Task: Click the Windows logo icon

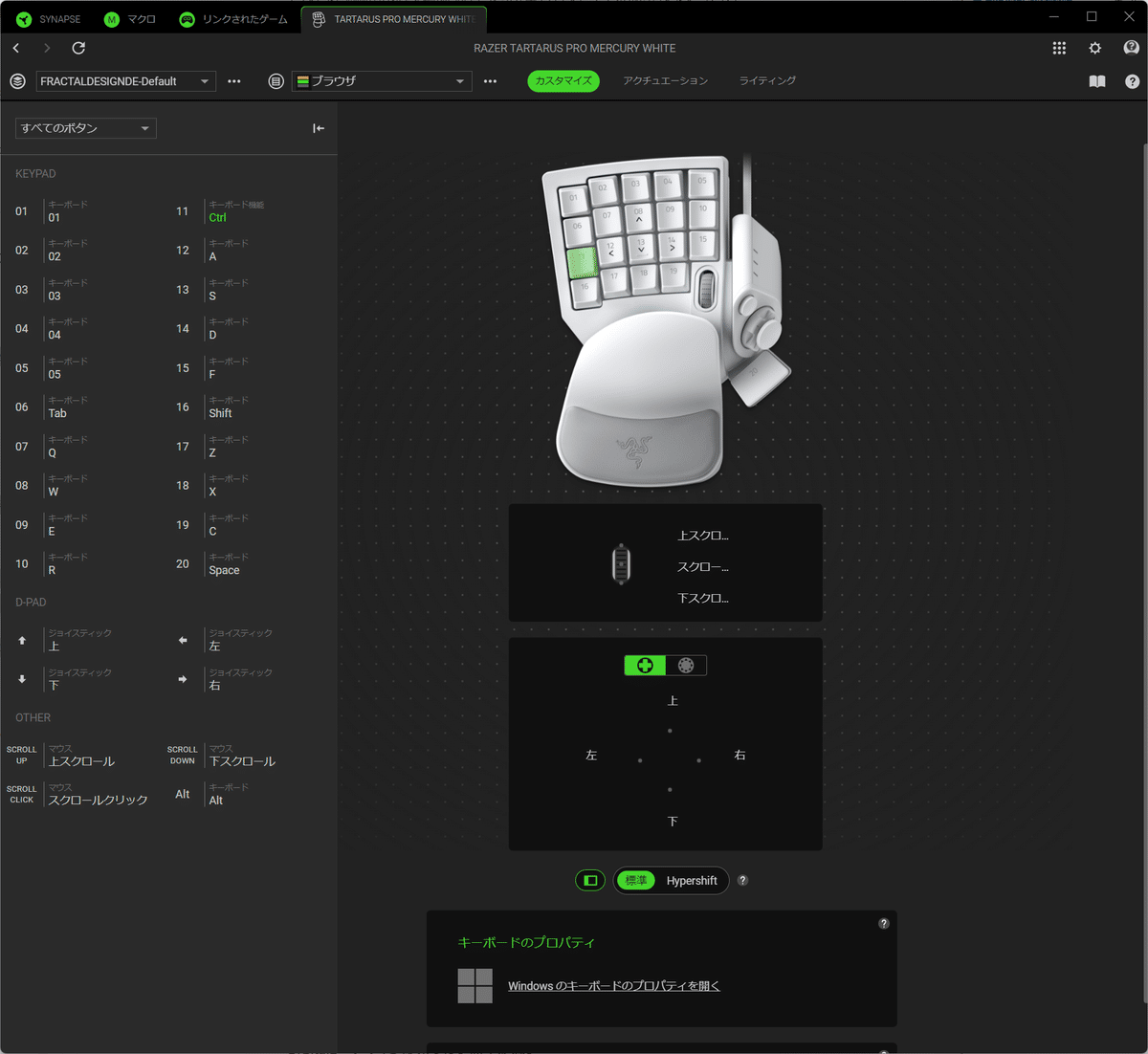Action: (475, 986)
